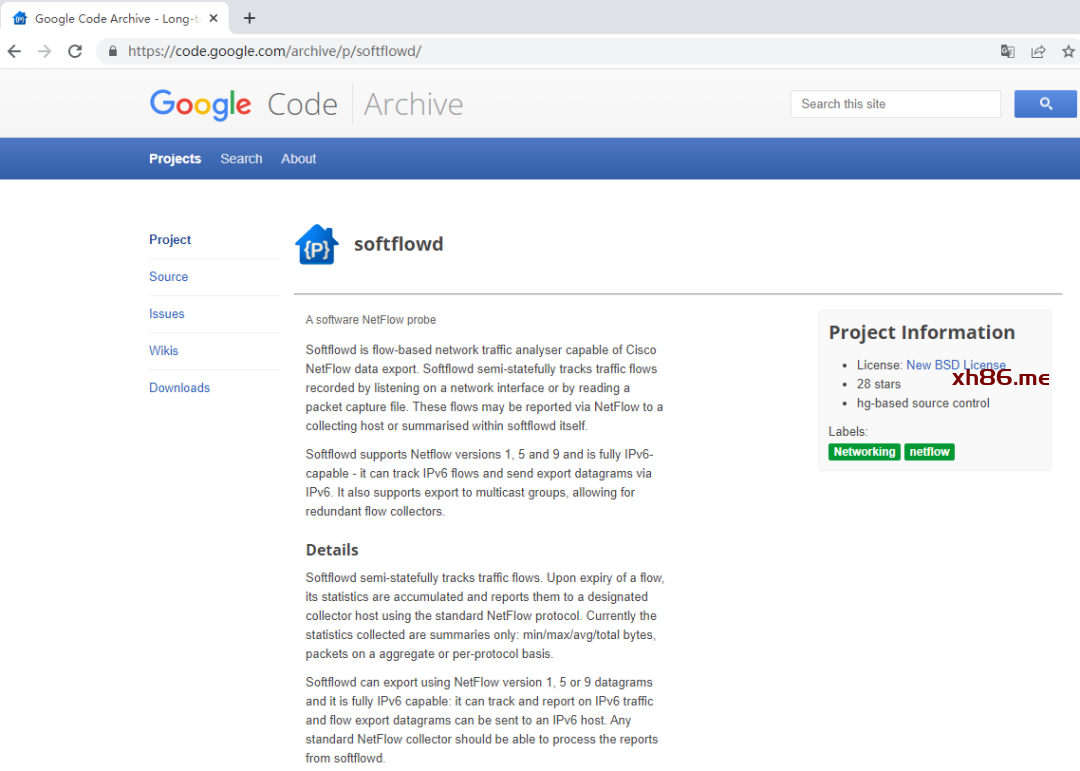
Task: Open Issues in the sidebar
Action: [x=166, y=314]
